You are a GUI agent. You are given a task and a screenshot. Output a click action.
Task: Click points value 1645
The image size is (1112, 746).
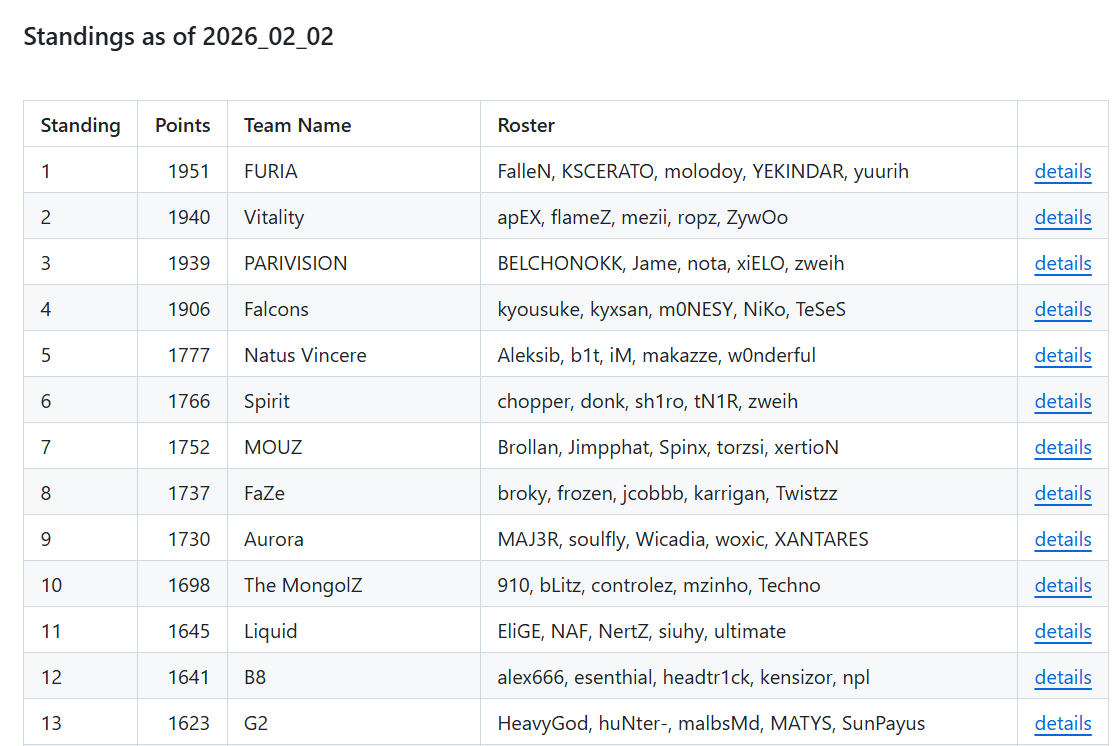[x=189, y=632]
